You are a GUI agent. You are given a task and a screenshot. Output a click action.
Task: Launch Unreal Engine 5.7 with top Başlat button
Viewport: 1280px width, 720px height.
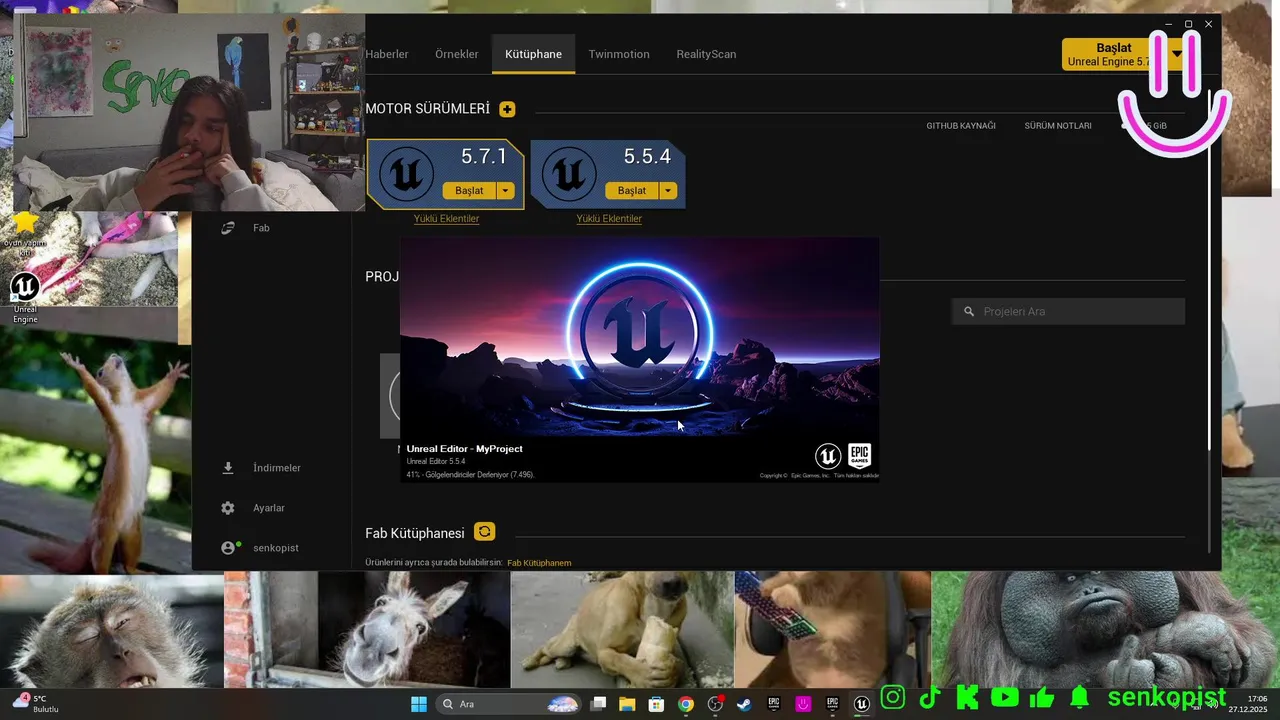pos(1113,54)
